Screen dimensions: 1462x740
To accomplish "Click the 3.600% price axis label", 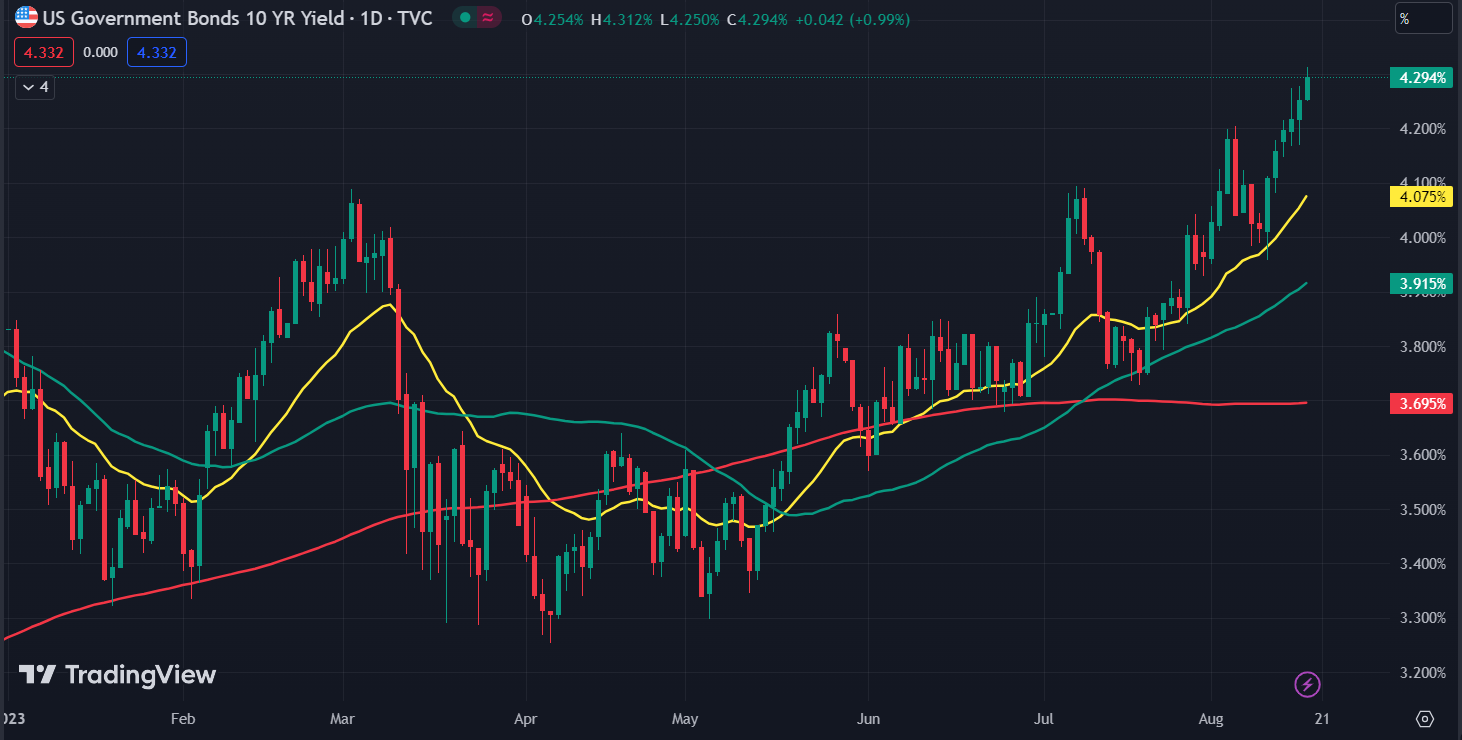I will click(x=1421, y=454).
